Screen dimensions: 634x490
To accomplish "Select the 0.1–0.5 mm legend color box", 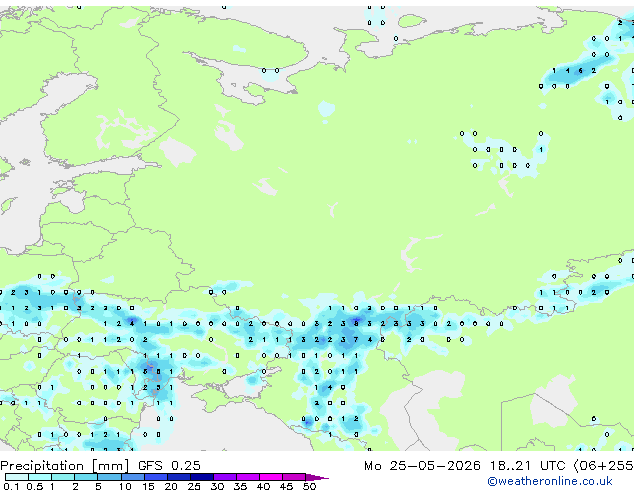I will 17,477.
